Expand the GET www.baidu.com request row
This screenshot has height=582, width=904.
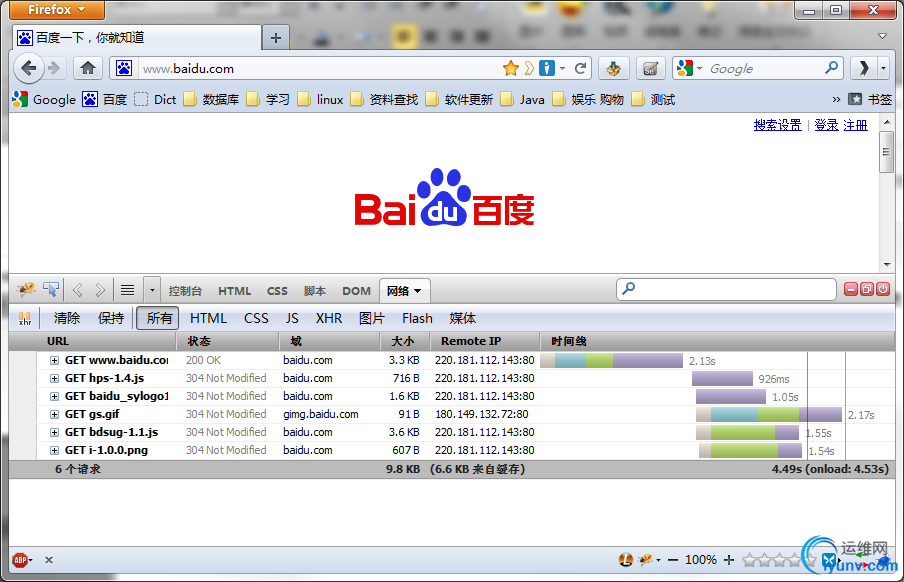point(54,361)
